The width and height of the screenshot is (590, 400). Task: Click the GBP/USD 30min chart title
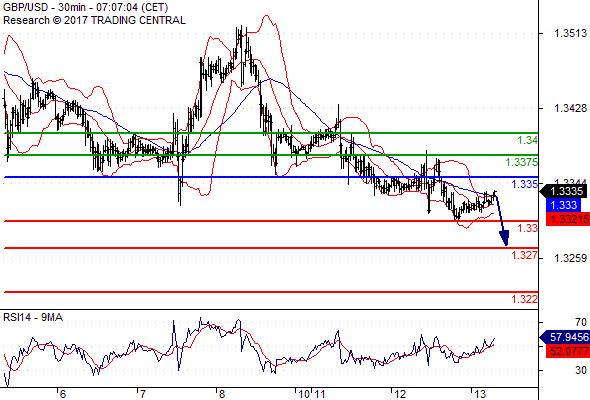click(x=85, y=7)
